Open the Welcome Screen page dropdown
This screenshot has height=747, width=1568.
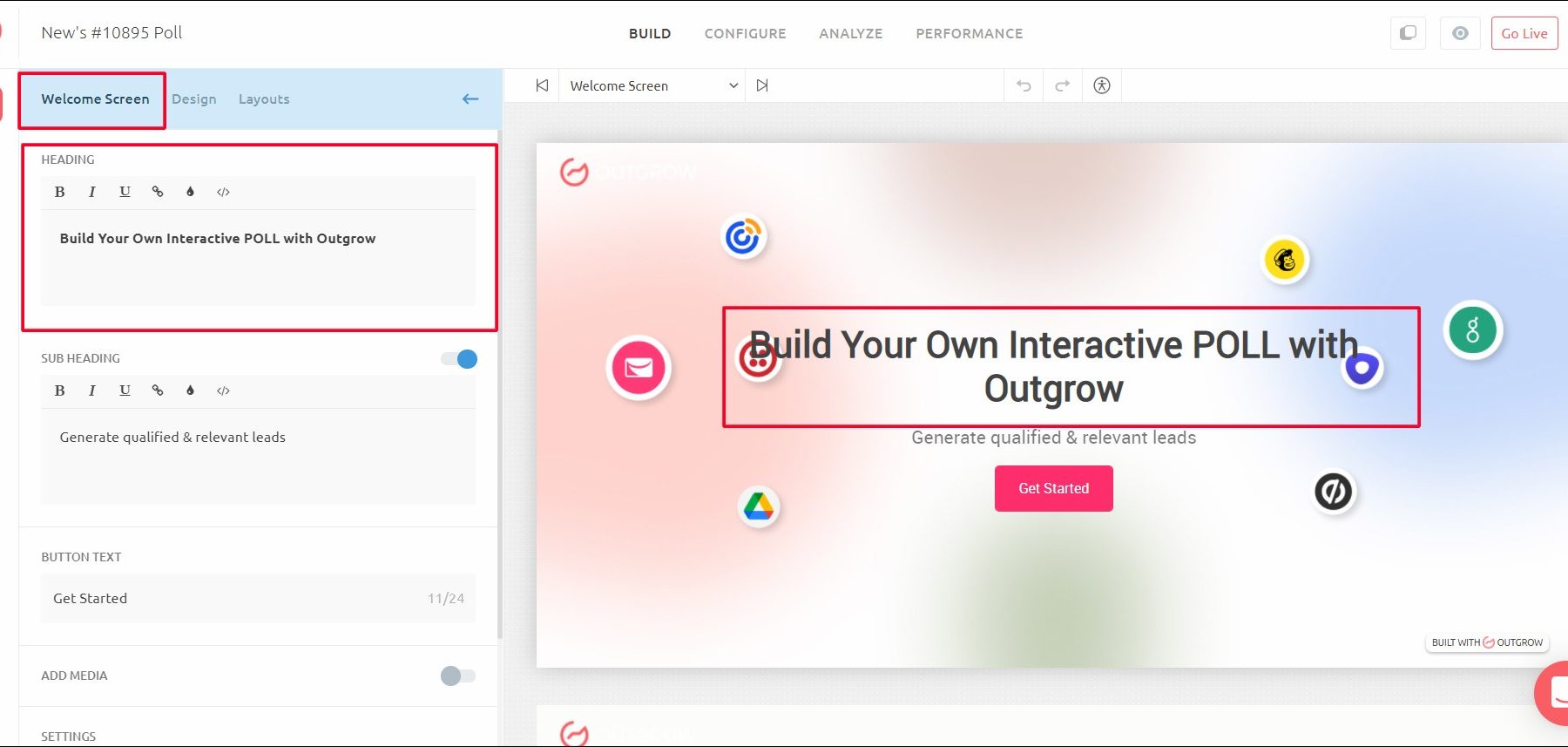click(x=653, y=85)
